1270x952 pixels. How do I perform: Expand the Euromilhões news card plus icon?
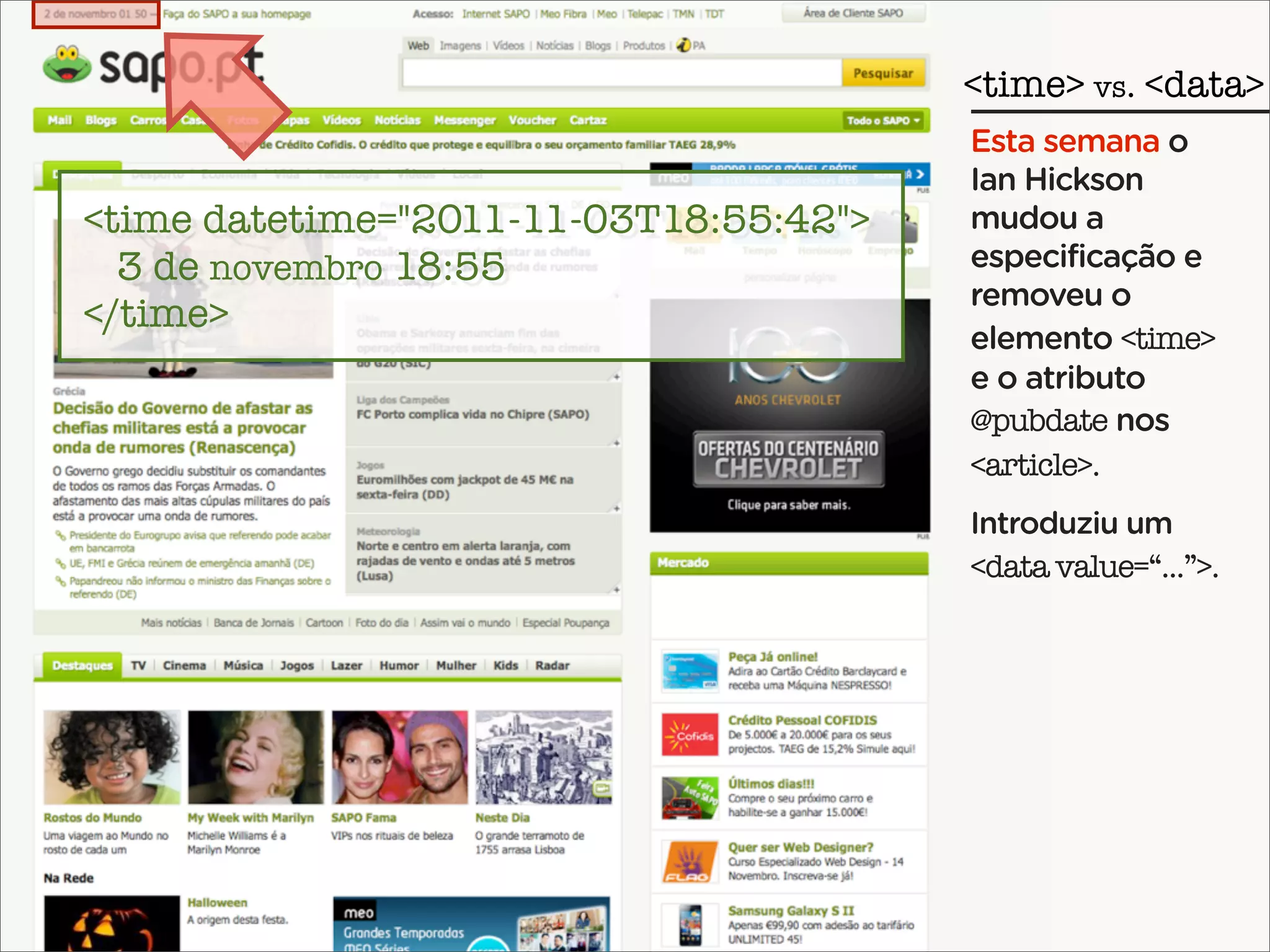pos(615,508)
